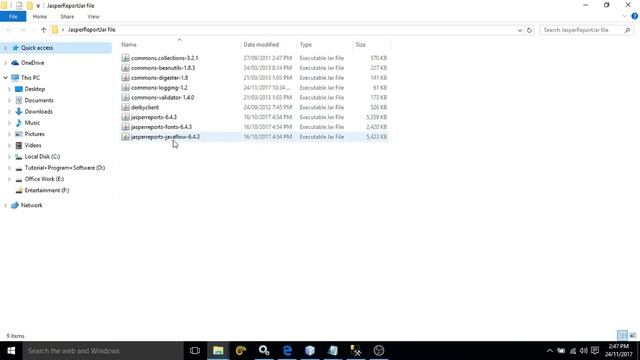640x360 pixels.
Task: Open the address bar history dropdown
Action: click(x=520, y=30)
